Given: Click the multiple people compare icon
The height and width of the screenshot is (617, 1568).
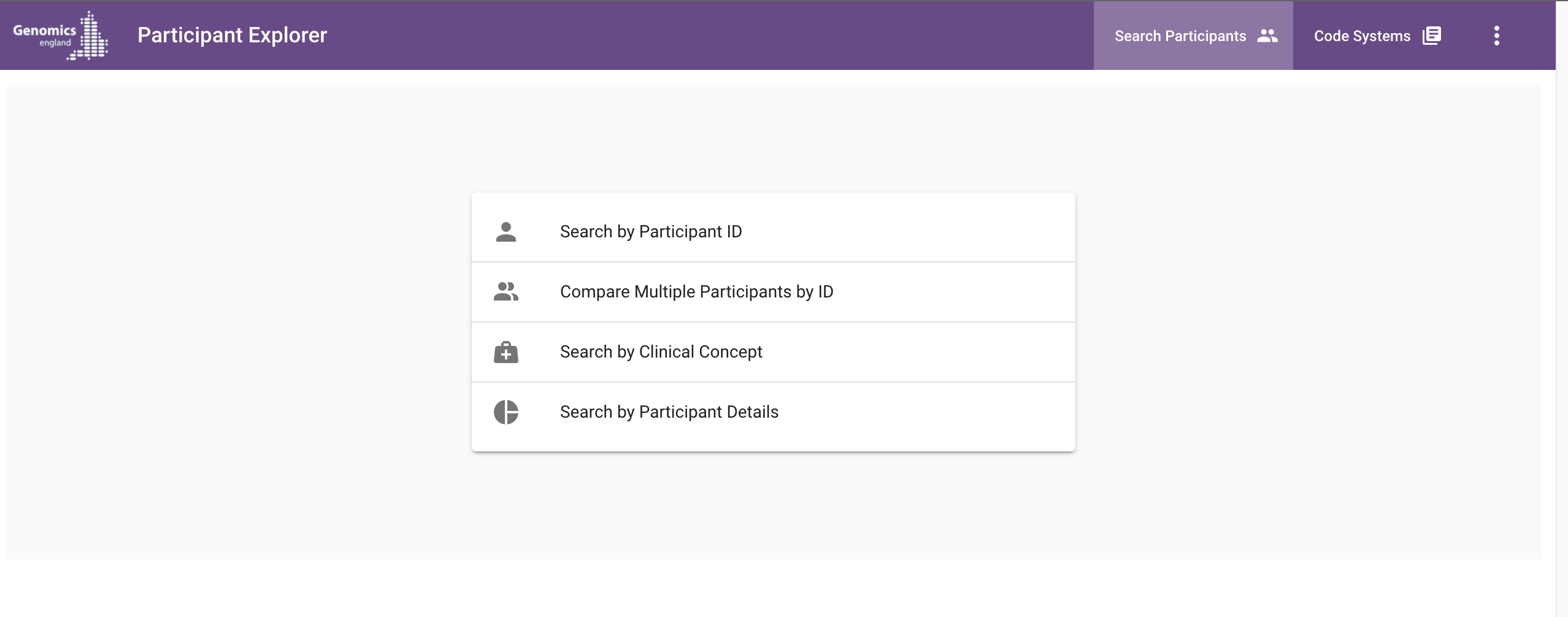Looking at the screenshot, I should pos(506,292).
